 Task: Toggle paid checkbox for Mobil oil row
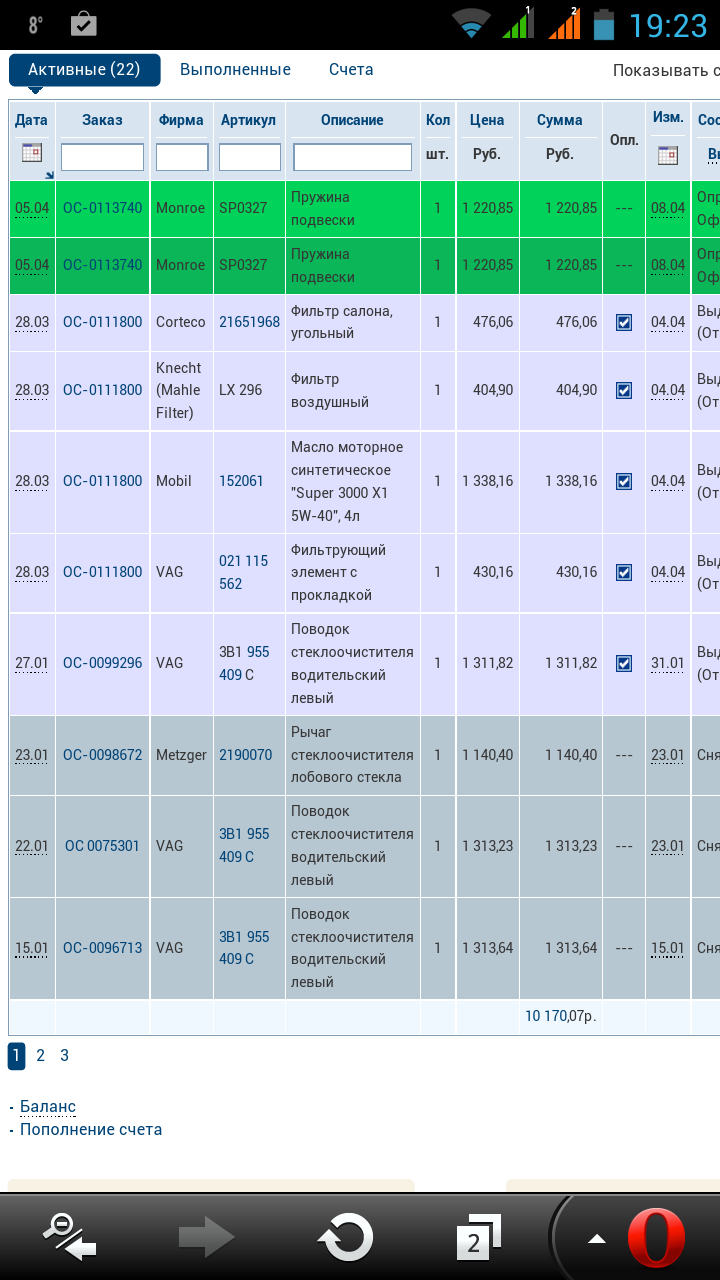point(624,481)
